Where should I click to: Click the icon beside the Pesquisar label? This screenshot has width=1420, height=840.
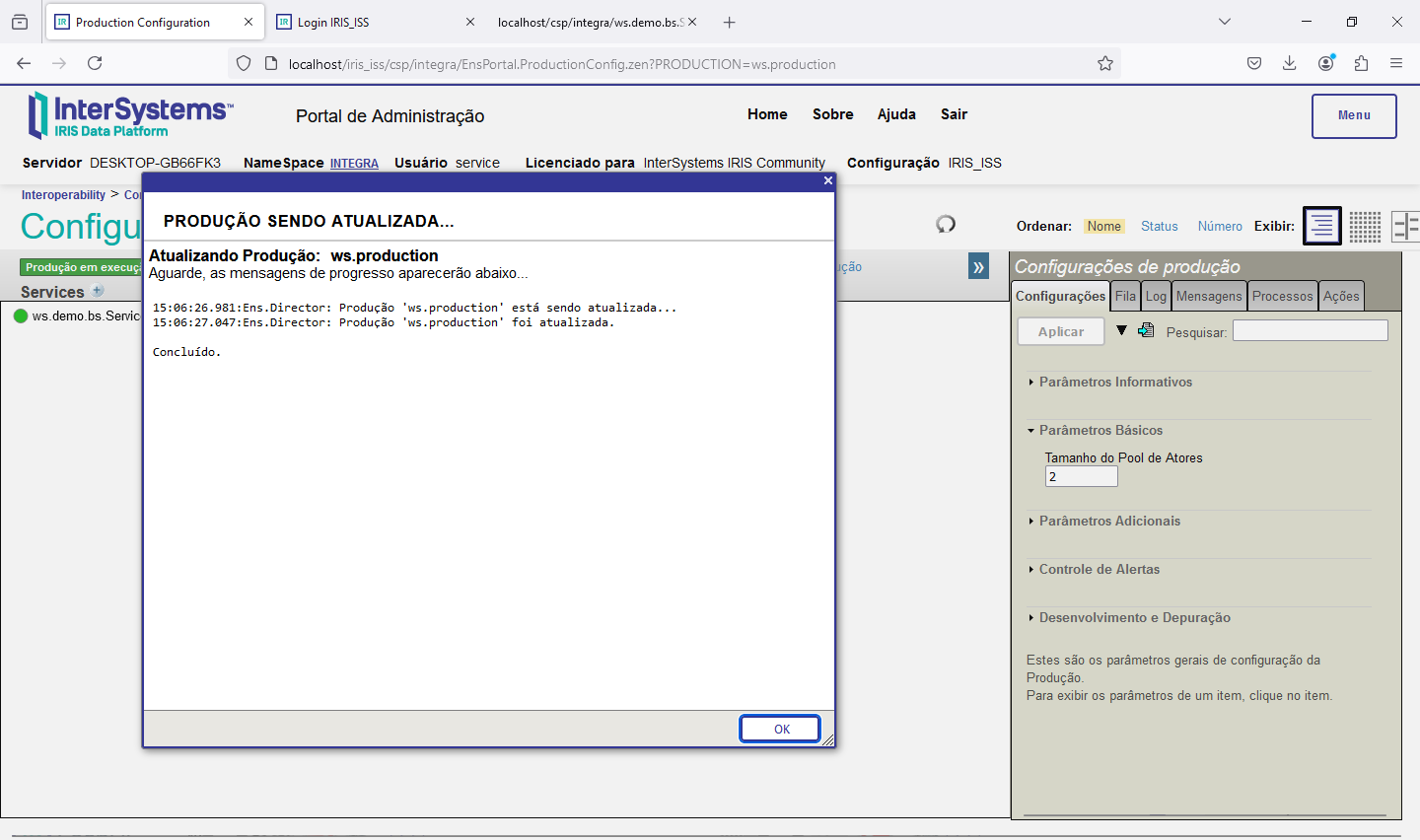(x=1146, y=330)
